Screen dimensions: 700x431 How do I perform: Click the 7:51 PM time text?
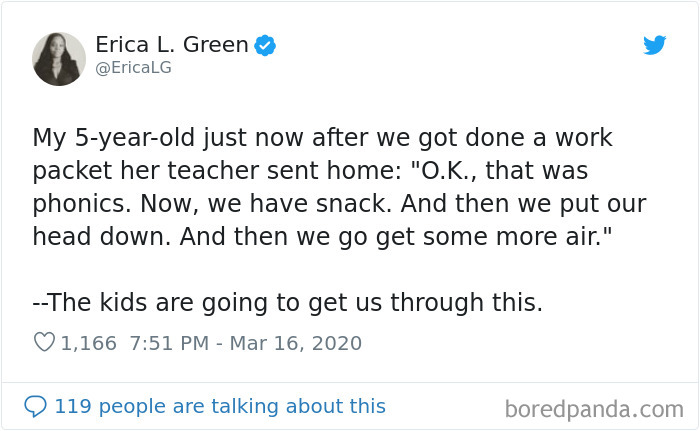(x=168, y=343)
